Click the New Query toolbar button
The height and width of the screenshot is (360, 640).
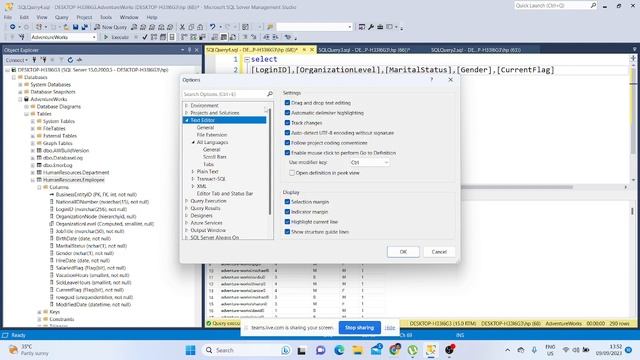(111, 27)
